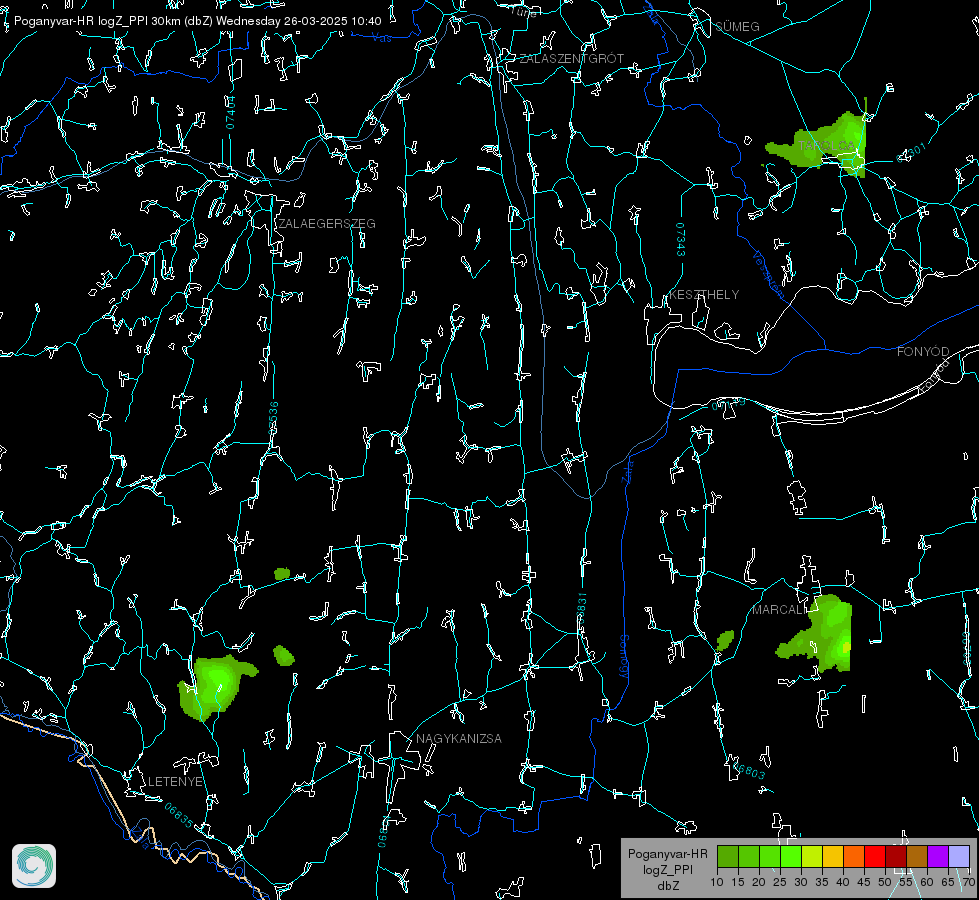Click the road number 05536 label
This screenshot has width=979, height=900.
click(273, 418)
